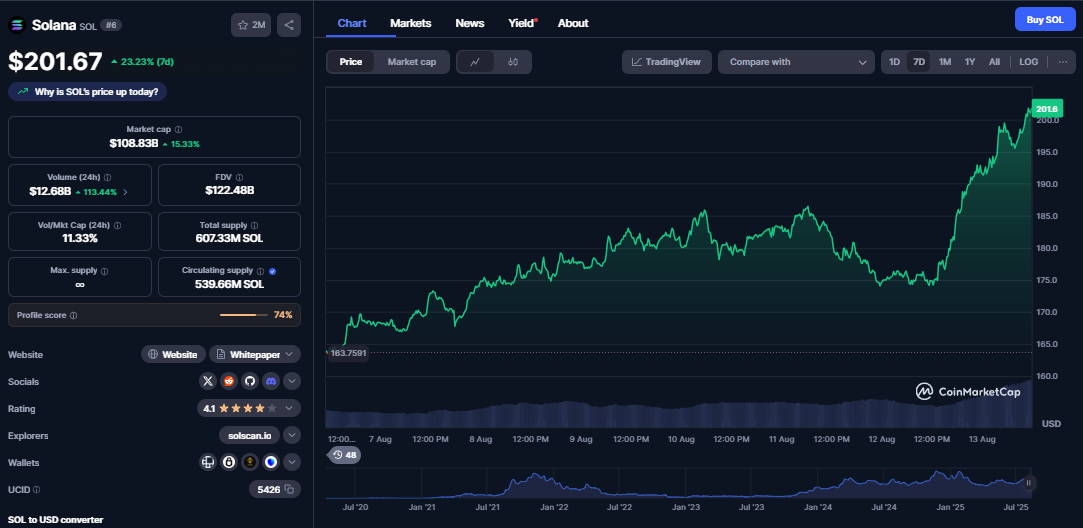
Task: Open the About tab
Action: coord(573,23)
